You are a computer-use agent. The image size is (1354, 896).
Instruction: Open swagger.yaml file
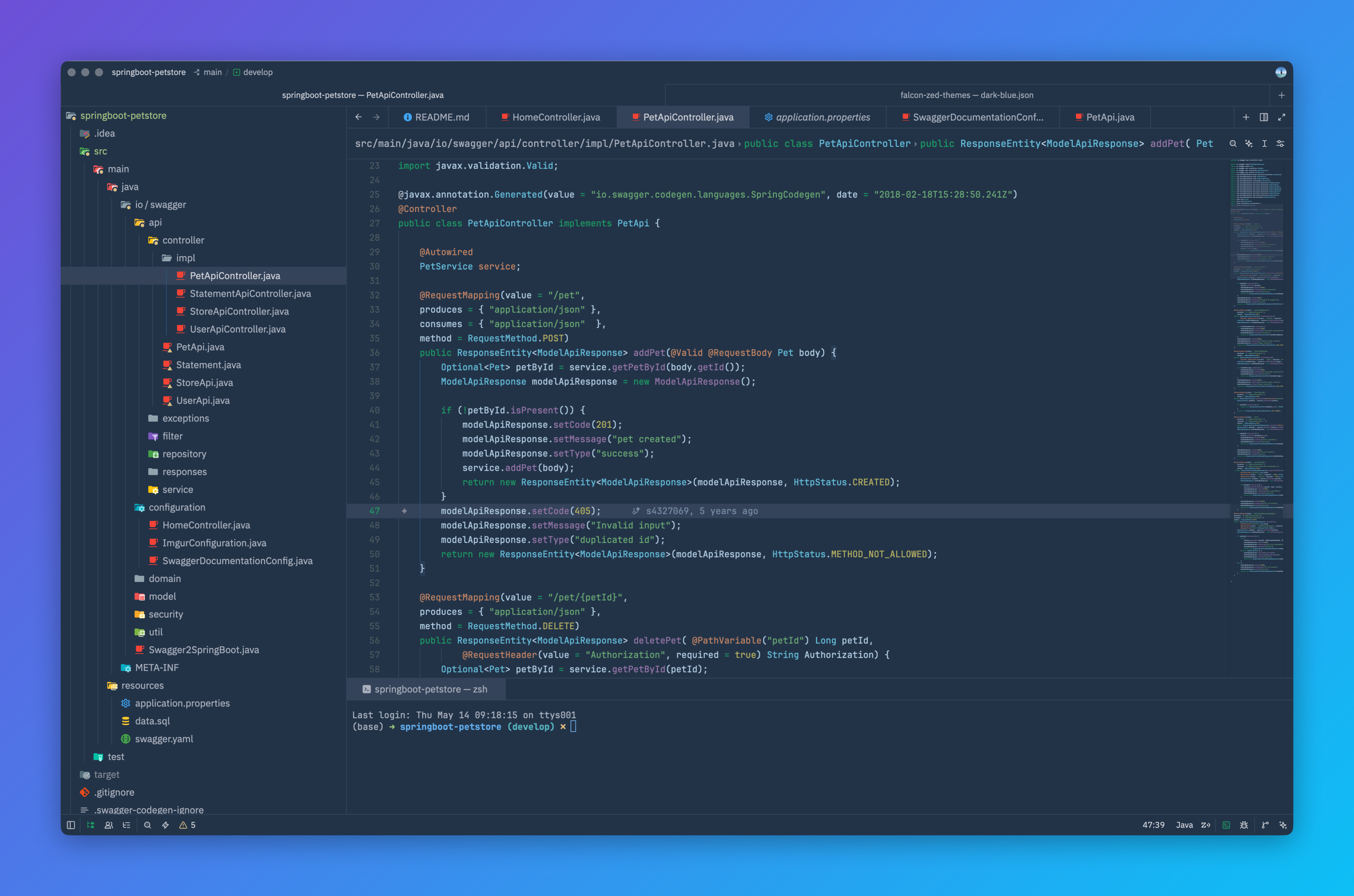(x=163, y=739)
